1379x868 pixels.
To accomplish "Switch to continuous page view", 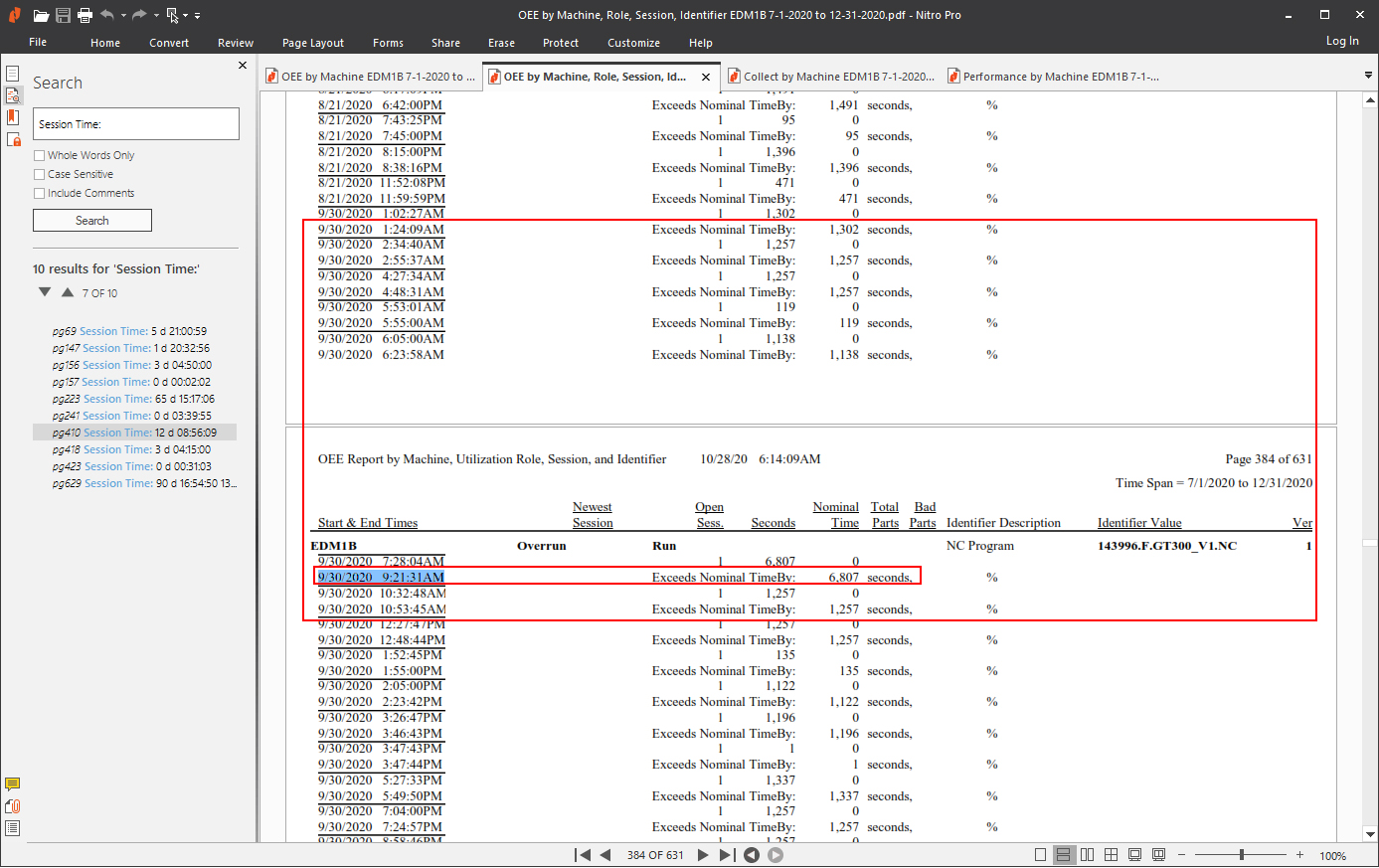I will [1064, 855].
